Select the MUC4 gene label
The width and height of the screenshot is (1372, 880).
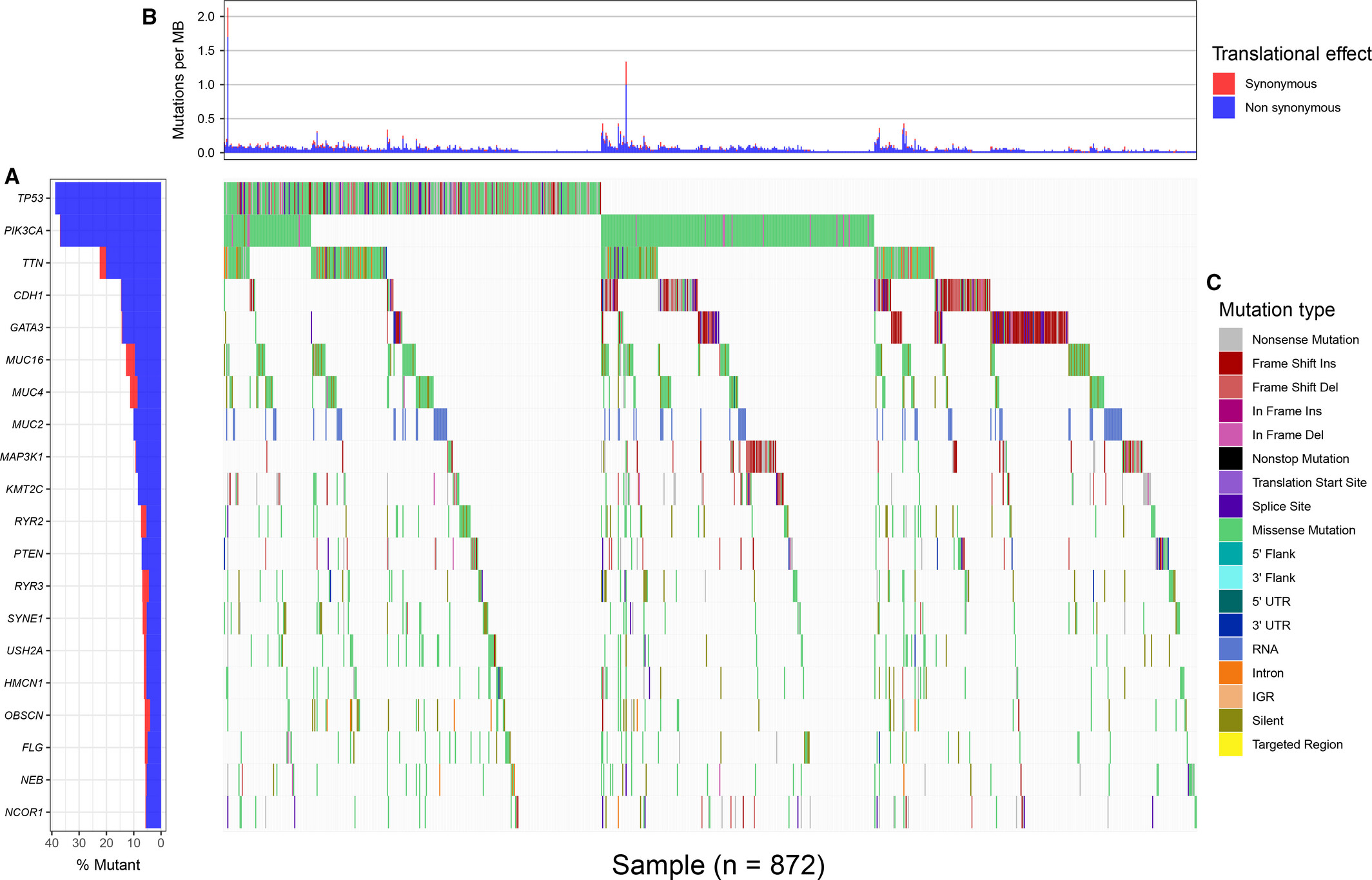coord(28,392)
